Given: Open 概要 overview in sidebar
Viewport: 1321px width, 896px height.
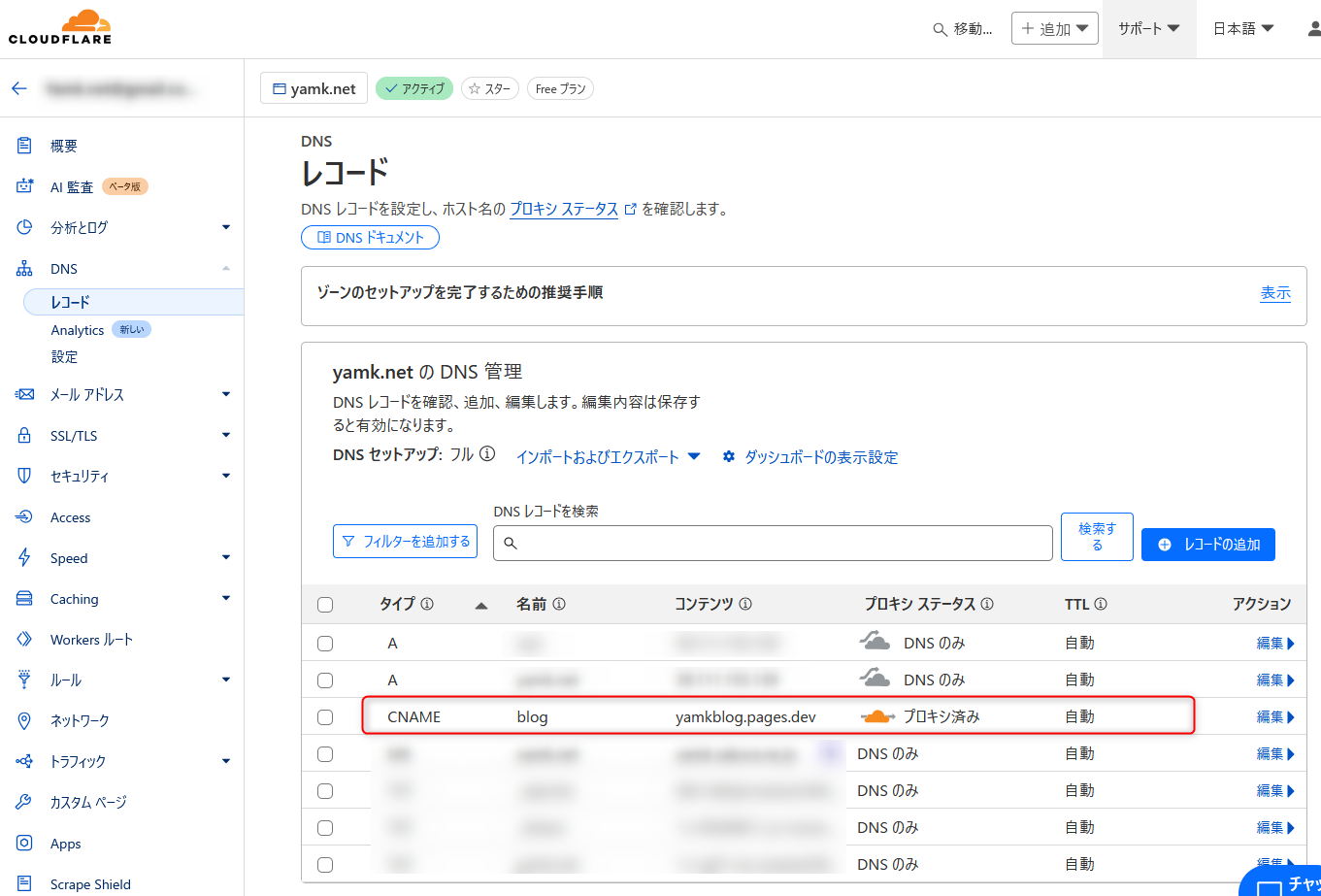Looking at the screenshot, I should click(64, 146).
